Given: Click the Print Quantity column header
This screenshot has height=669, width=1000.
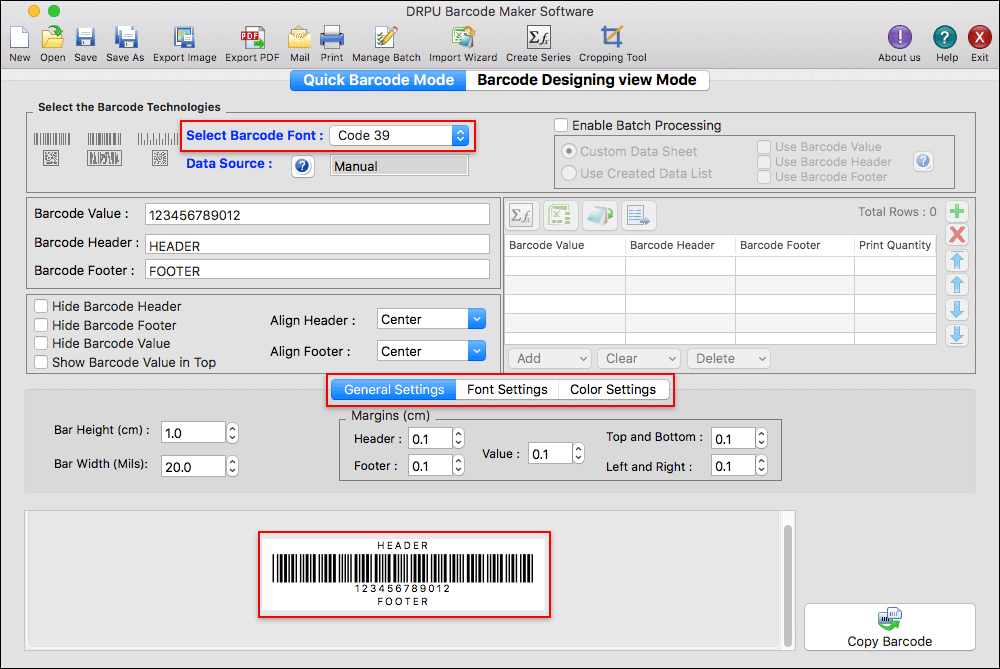Looking at the screenshot, I should pyautogui.click(x=895, y=246).
